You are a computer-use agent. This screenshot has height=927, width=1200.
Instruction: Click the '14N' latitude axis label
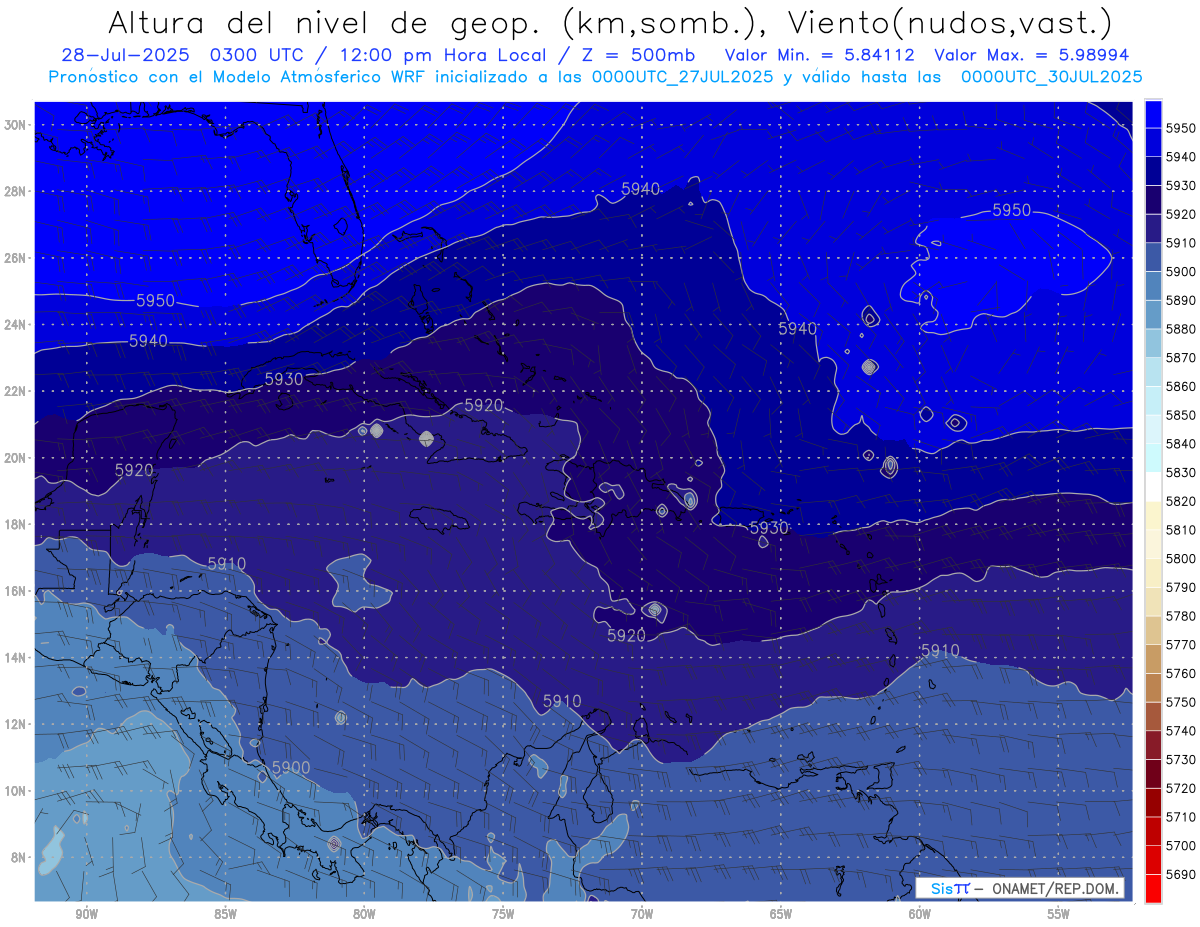click(14, 658)
